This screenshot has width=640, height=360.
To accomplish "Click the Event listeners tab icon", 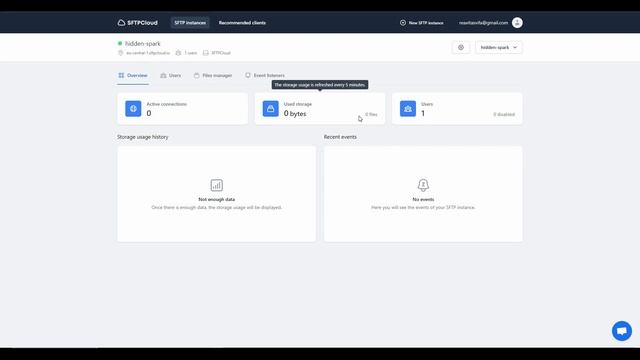I will [248, 75].
